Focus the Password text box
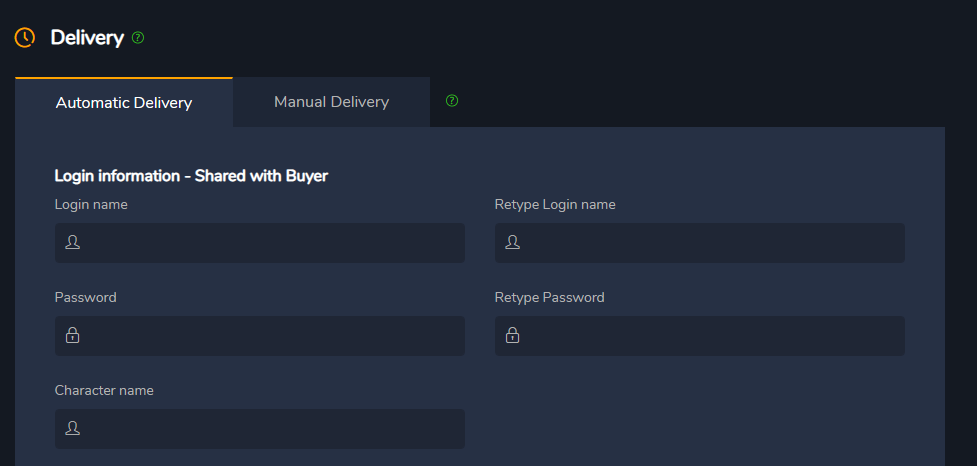977x466 pixels. click(270, 336)
